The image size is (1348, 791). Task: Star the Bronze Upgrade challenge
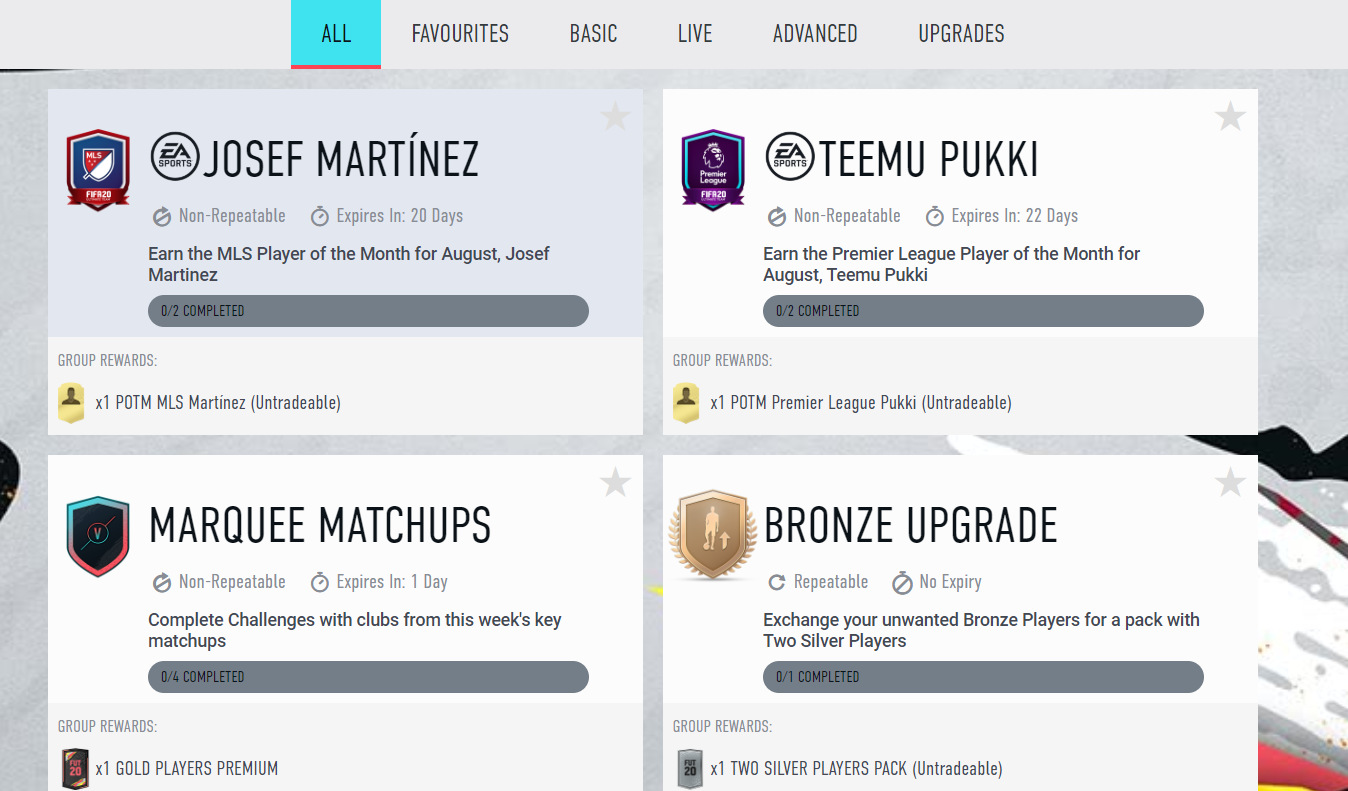click(1230, 483)
